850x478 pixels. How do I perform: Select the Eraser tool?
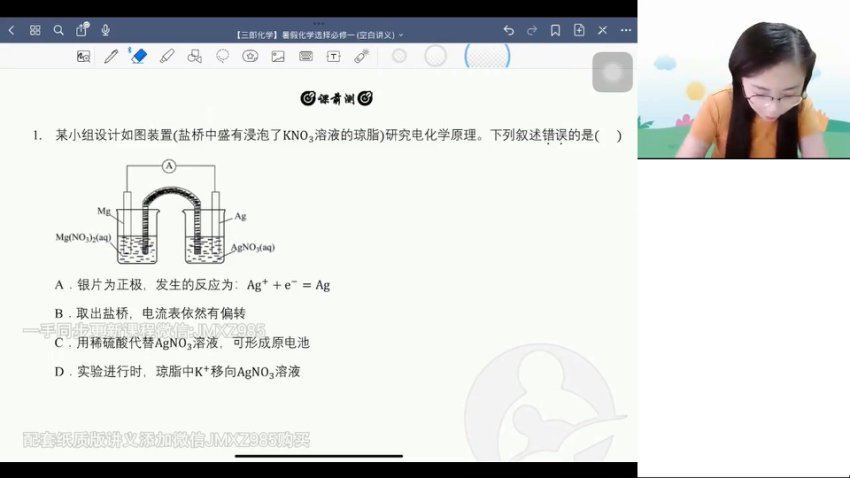[x=139, y=56]
